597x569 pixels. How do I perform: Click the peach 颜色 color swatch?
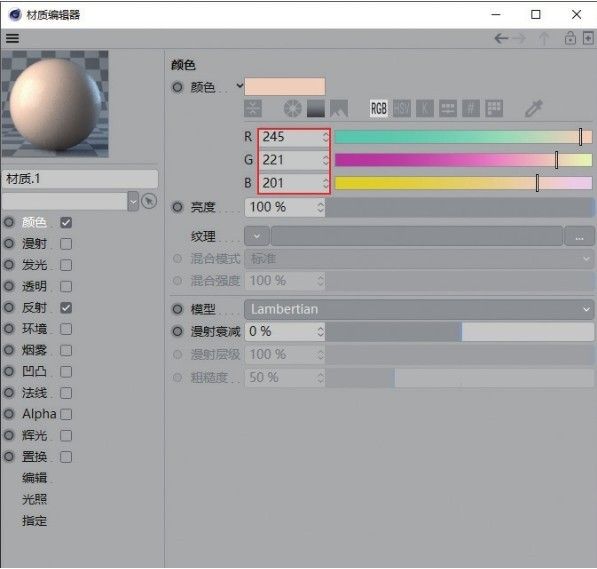point(285,86)
